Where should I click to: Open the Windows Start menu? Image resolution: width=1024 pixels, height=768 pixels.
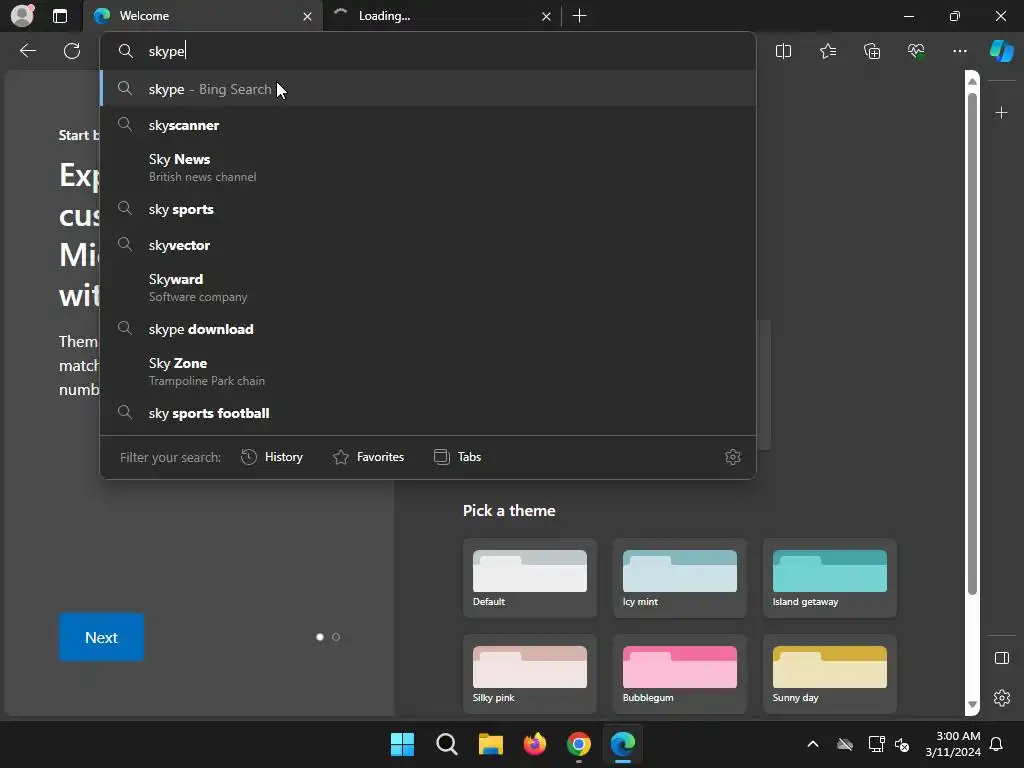click(402, 744)
